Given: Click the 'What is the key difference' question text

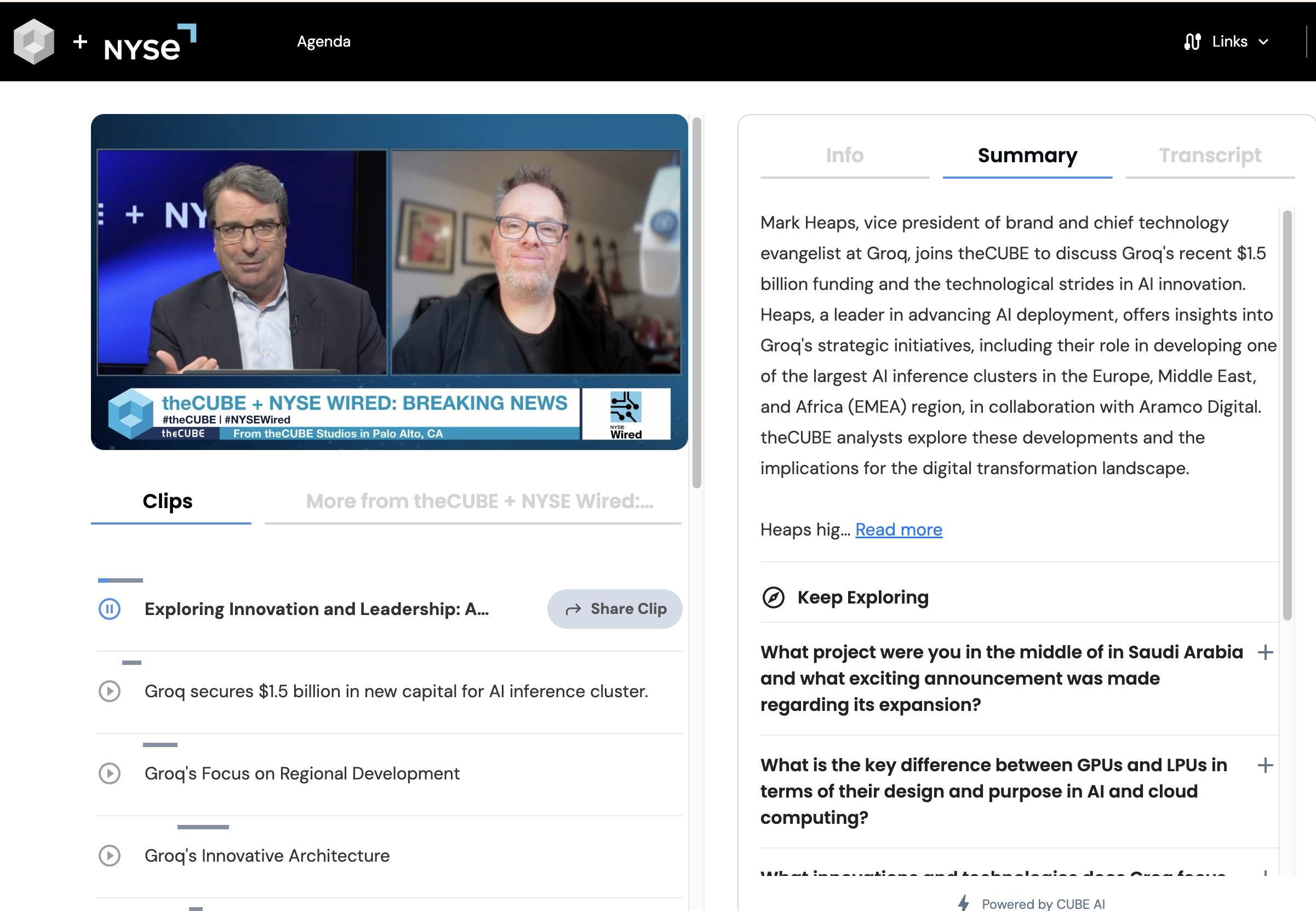Looking at the screenshot, I should click(x=994, y=792).
